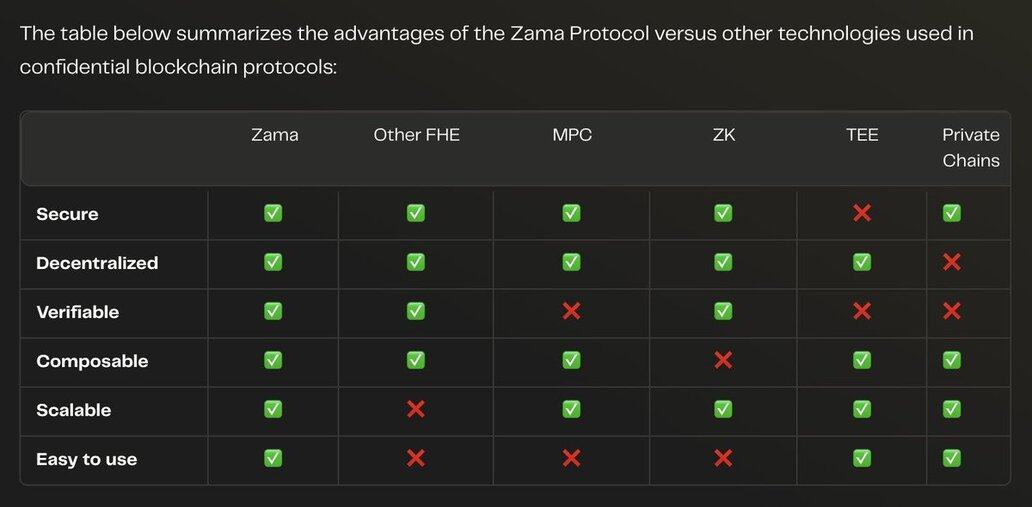
Task: Click the red X for TEE Secure
Action: [x=861, y=213]
